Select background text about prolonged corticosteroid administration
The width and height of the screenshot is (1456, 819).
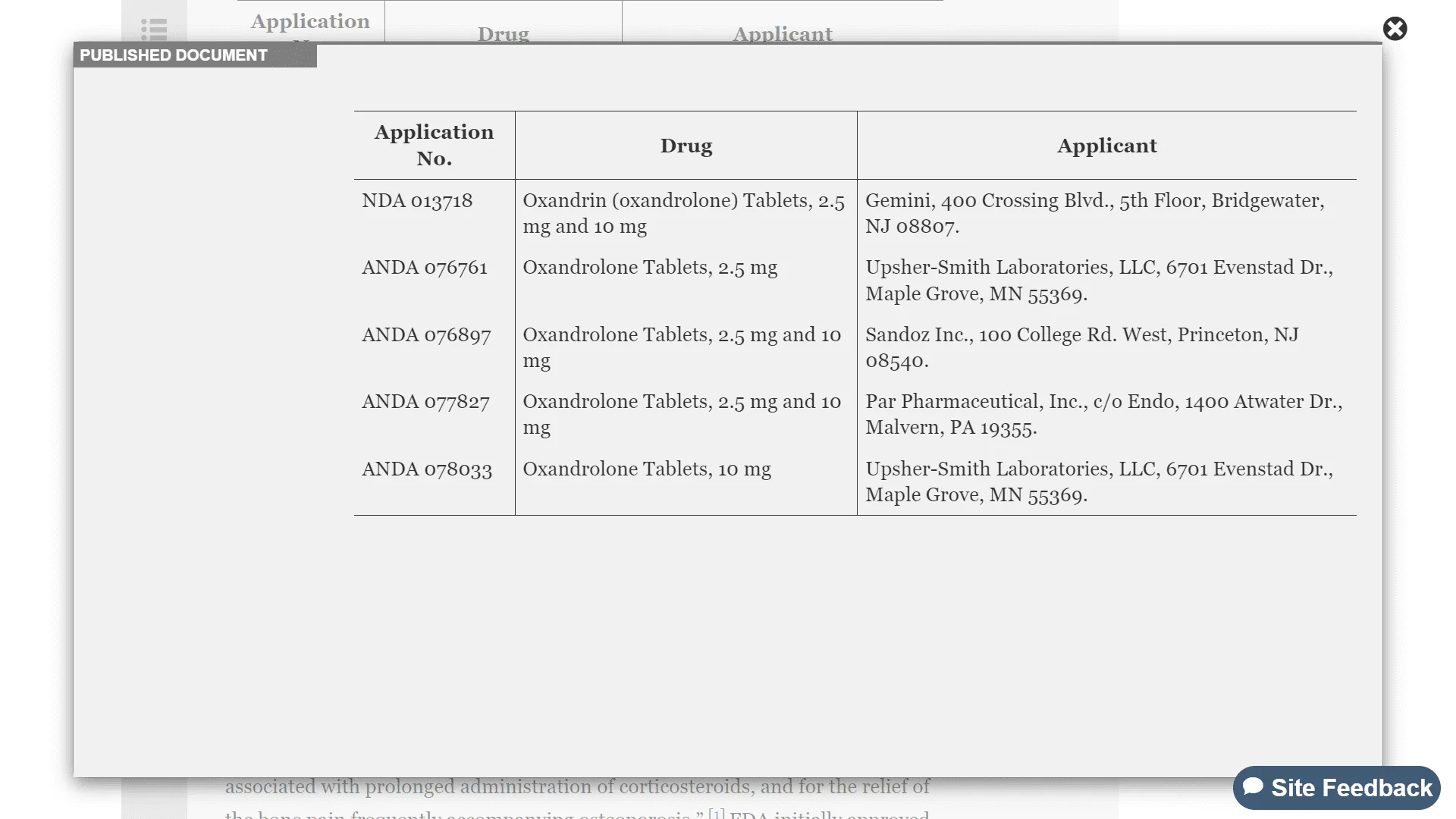point(577,787)
